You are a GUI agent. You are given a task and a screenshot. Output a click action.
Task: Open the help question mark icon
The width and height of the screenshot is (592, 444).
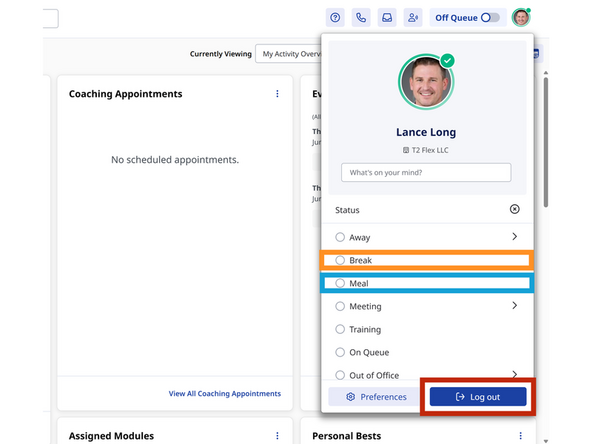pyautogui.click(x=335, y=18)
